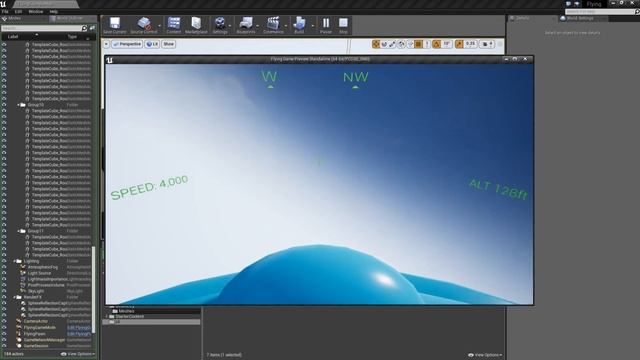Sort outliner by the Label column header
The width and height of the screenshot is (640, 360).
13,37
